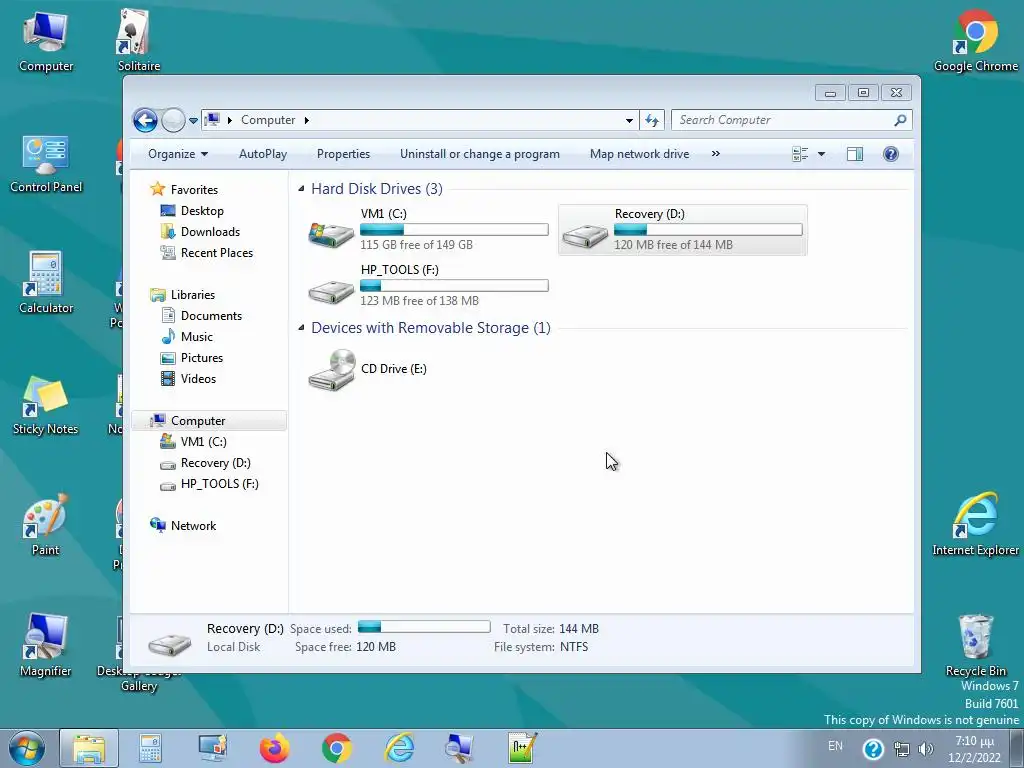Image resolution: width=1024 pixels, height=768 pixels.
Task: Select Libraries in the navigation pane
Action: point(193,295)
